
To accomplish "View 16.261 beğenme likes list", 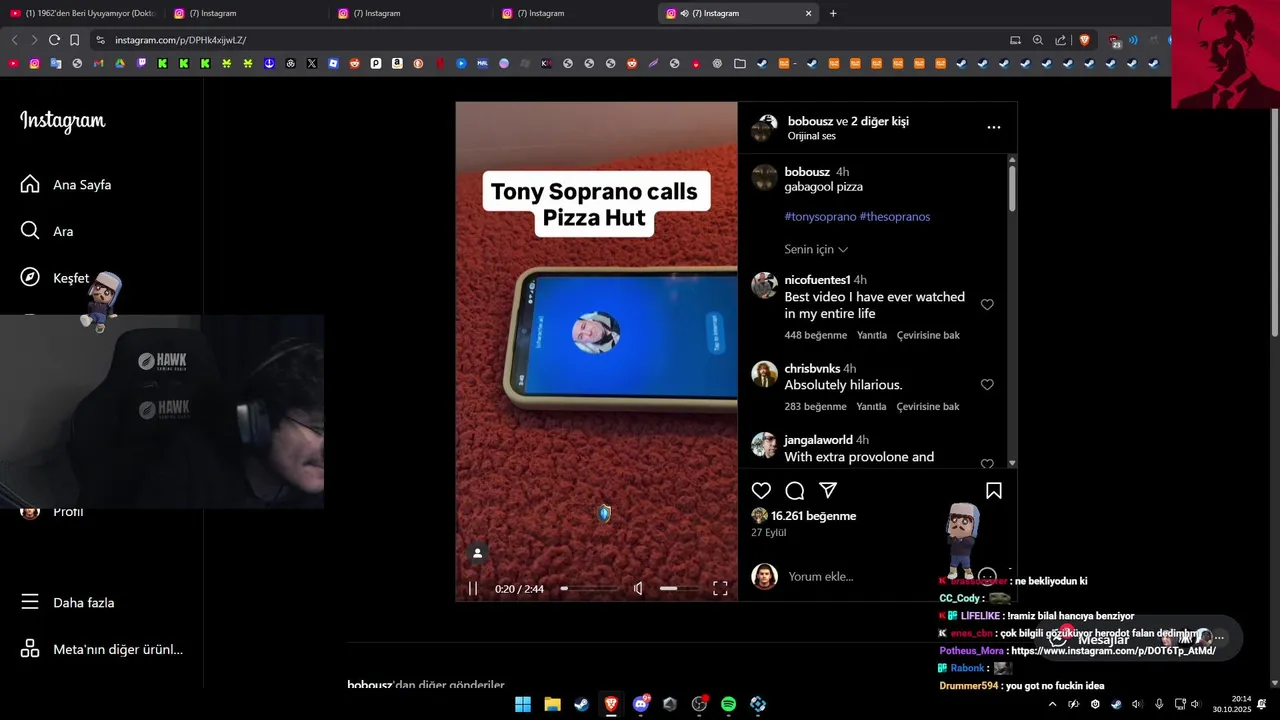I will pos(814,516).
